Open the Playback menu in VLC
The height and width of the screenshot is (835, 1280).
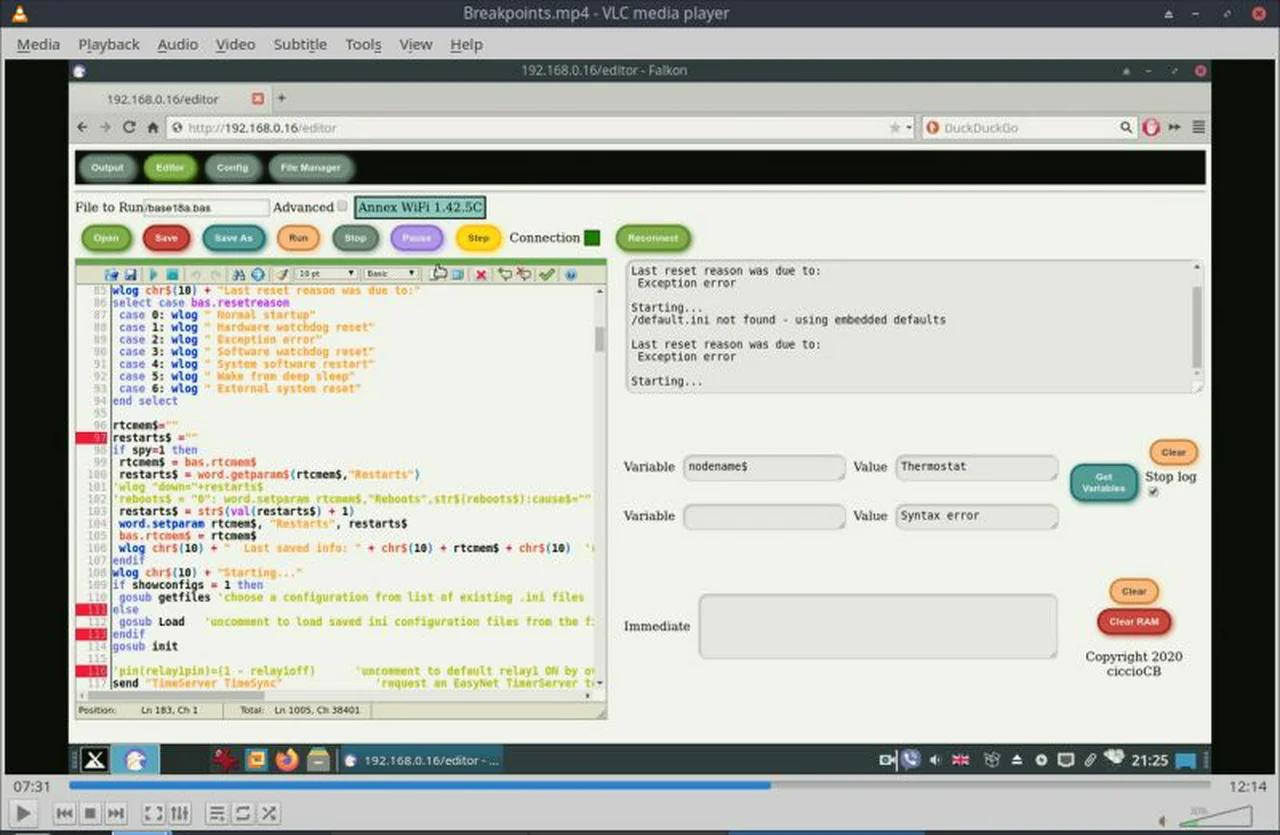[x=108, y=44]
